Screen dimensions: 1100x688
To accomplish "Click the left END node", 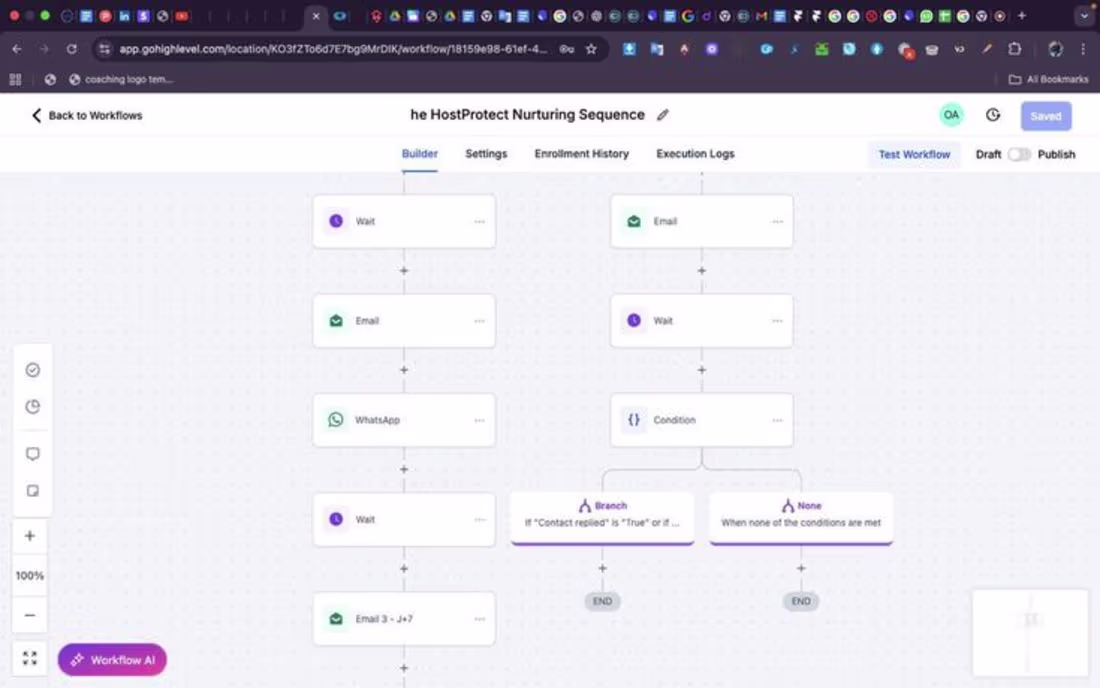I will point(602,601).
